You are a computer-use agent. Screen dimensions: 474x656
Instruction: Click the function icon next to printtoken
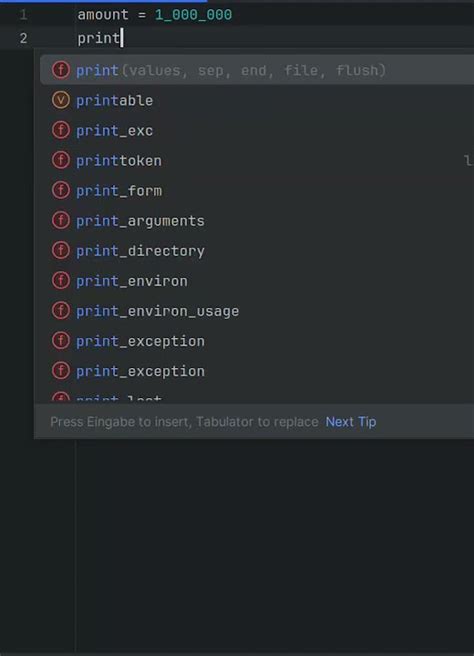tap(61, 160)
